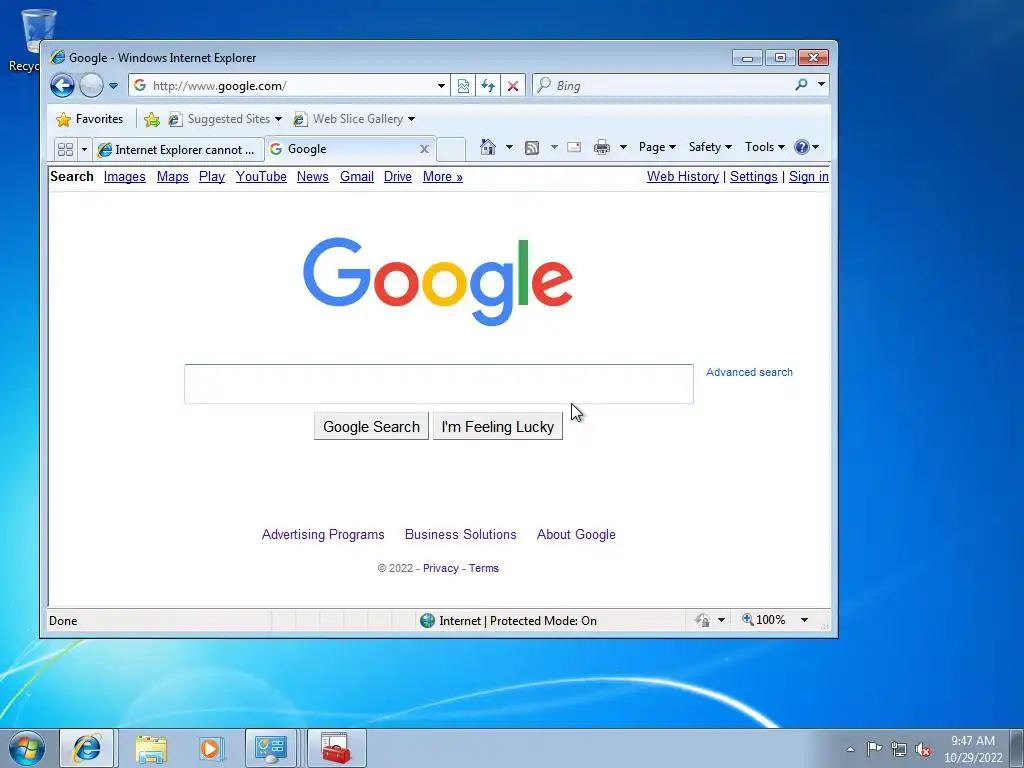Image resolution: width=1024 pixels, height=768 pixels.
Task: Open the Privacy link
Action: [x=441, y=568]
